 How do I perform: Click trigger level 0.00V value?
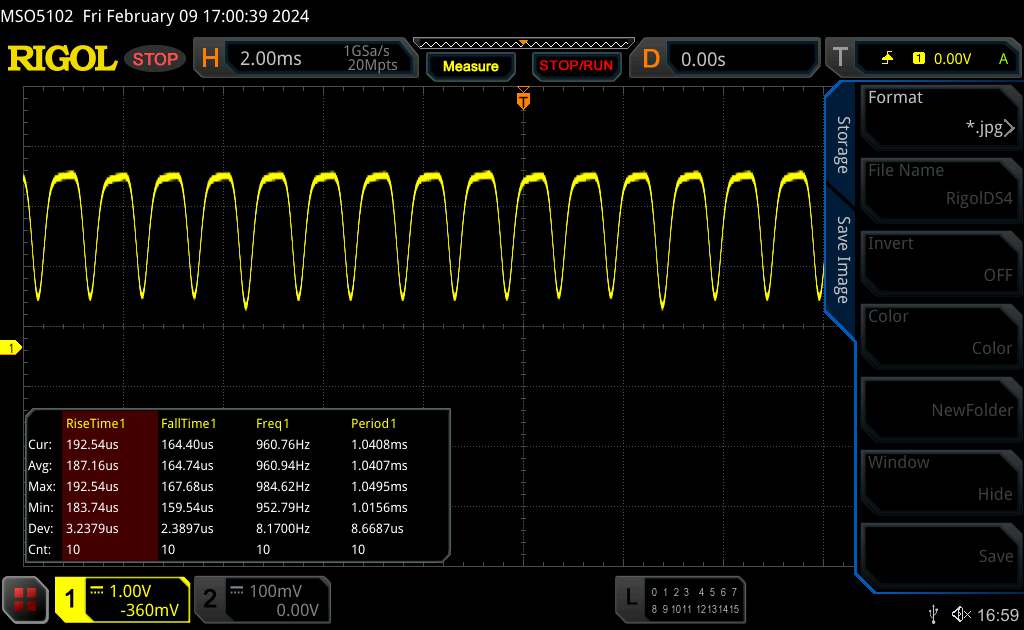(952, 59)
